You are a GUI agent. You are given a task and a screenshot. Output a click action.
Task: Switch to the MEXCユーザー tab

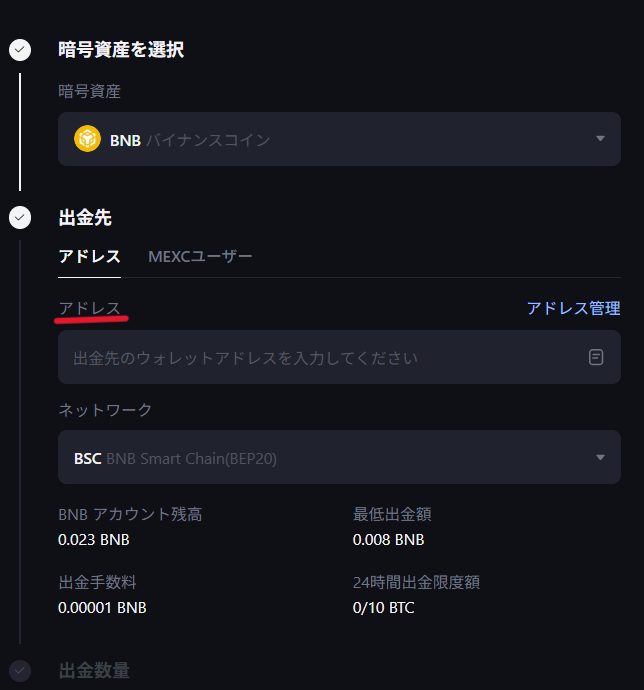pyautogui.click(x=200, y=256)
